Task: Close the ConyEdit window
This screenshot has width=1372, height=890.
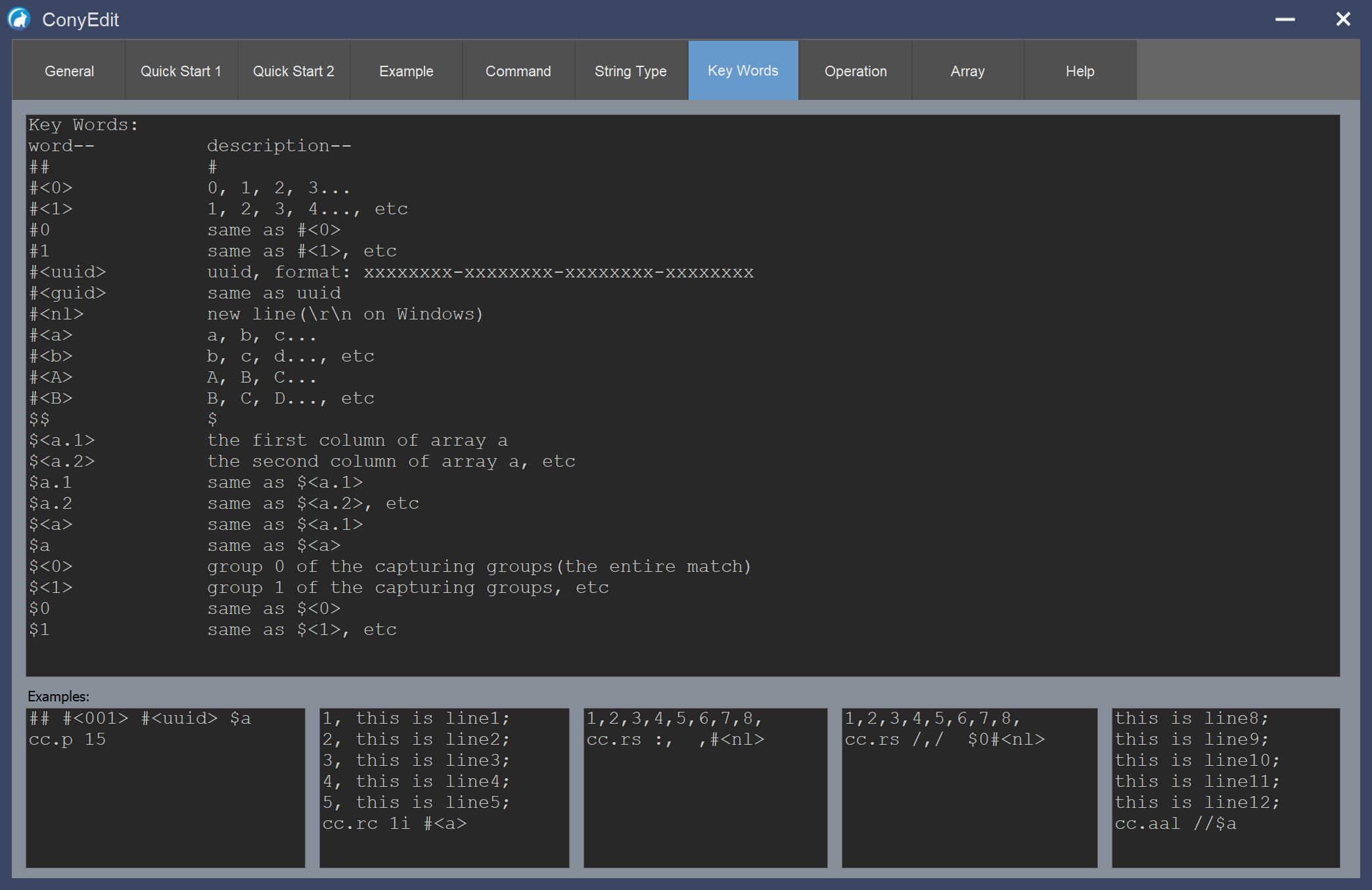Action: click(1342, 19)
